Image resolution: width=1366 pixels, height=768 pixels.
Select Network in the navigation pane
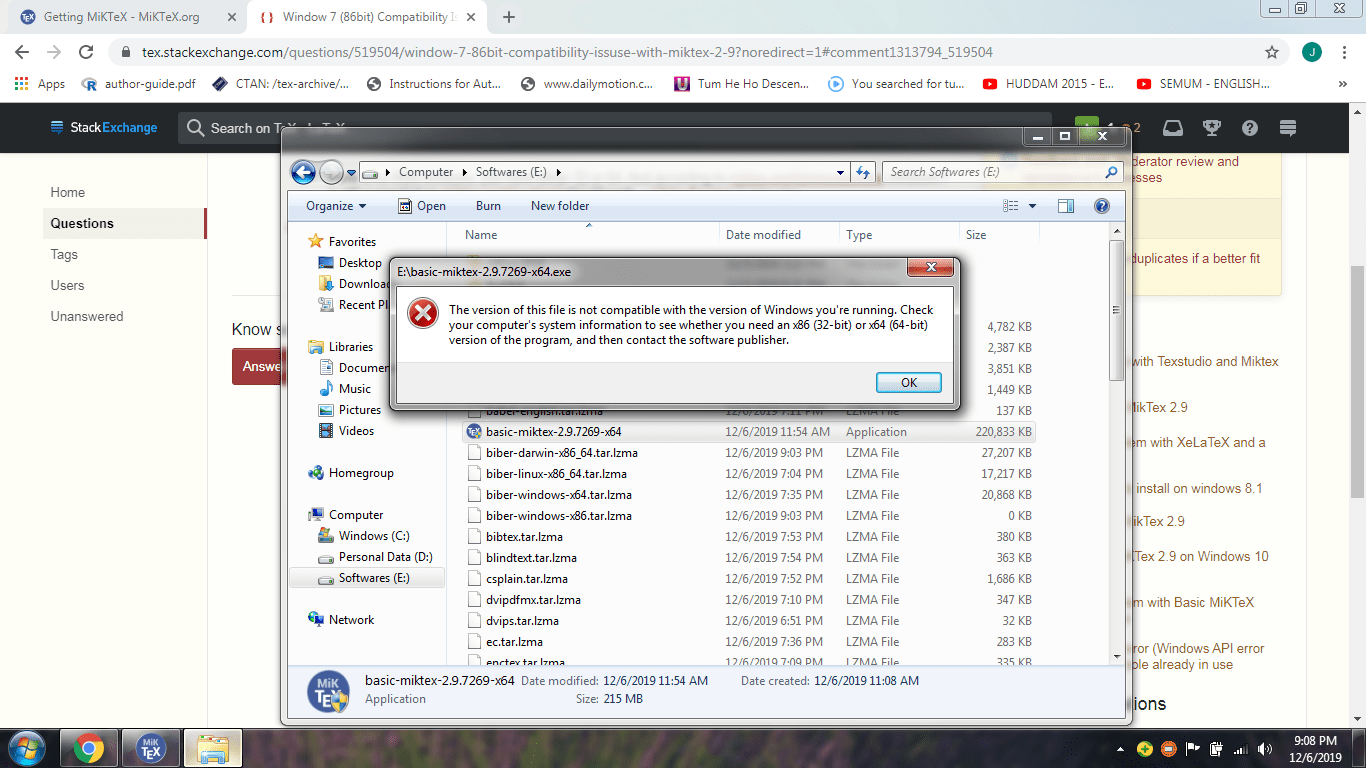coord(351,620)
